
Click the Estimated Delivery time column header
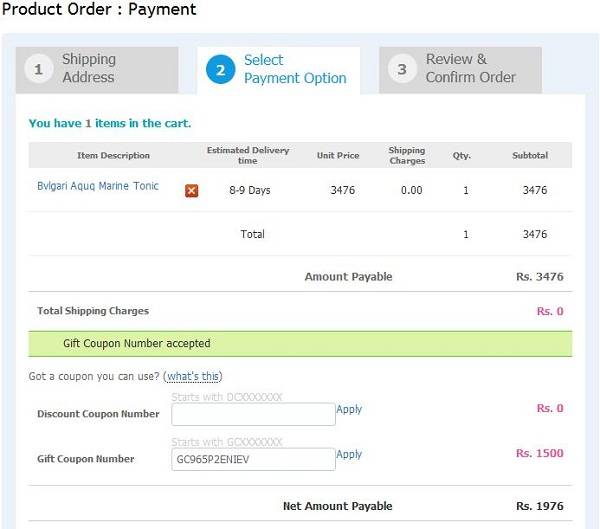[x=248, y=155]
